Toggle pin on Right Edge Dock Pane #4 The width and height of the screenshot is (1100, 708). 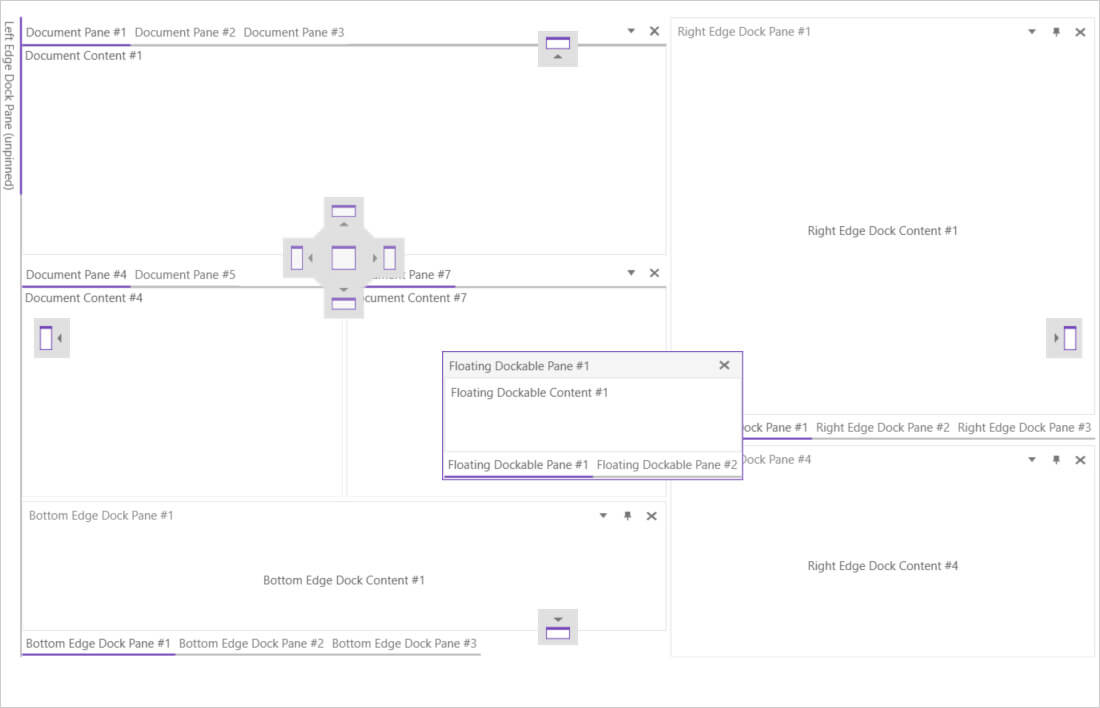pyautogui.click(x=1056, y=460)
